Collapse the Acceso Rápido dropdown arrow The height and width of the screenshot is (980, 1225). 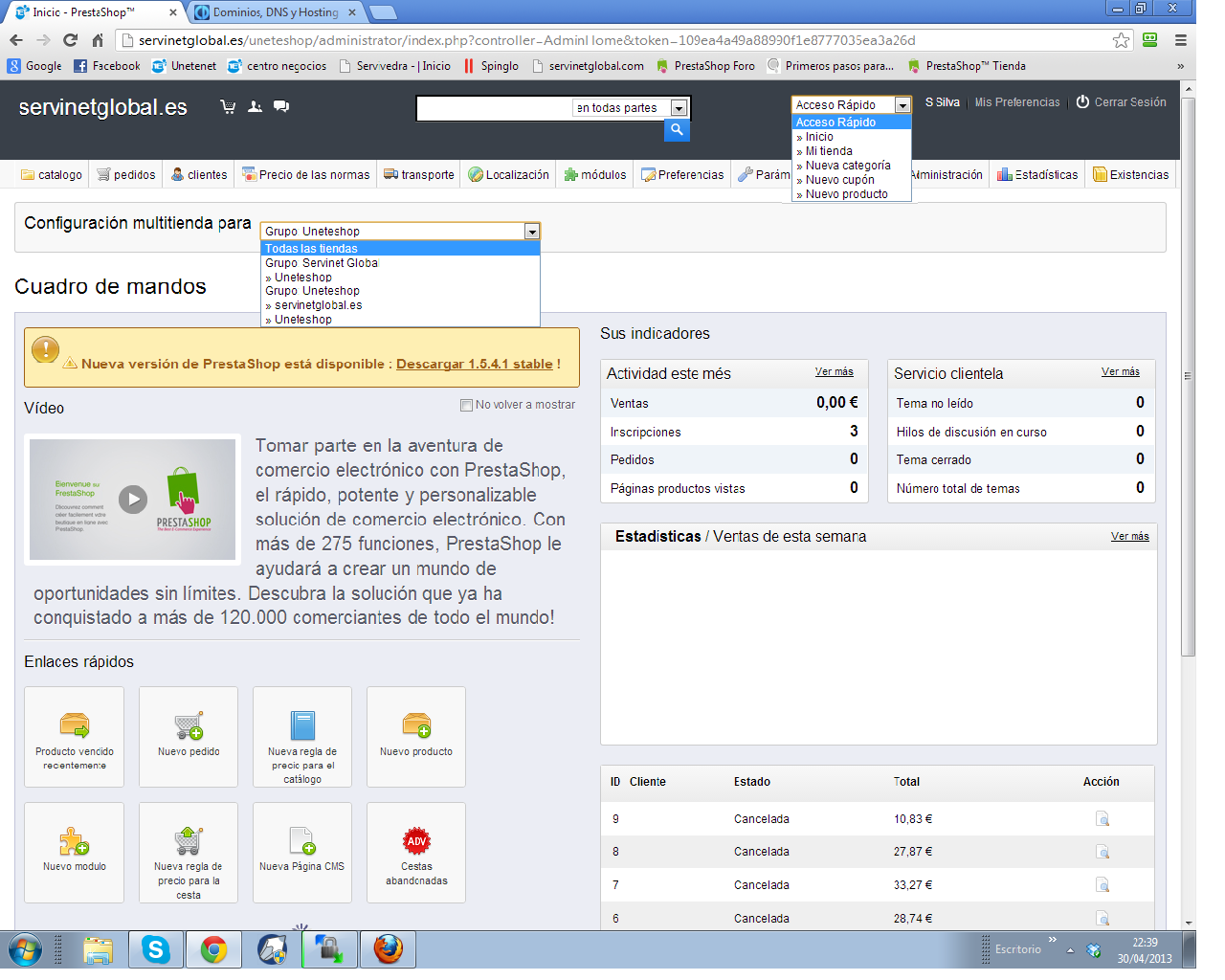(x=902, y=105)
